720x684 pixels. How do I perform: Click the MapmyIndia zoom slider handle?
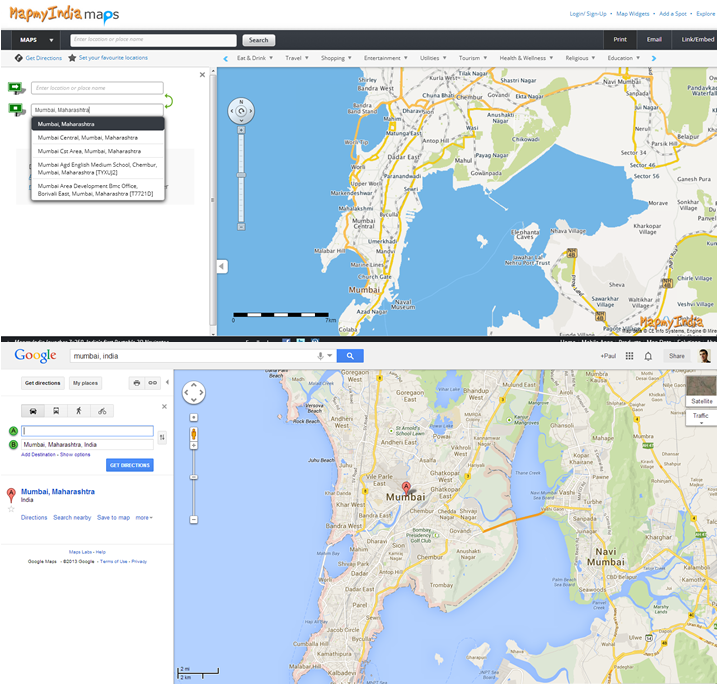click(241, 175)
